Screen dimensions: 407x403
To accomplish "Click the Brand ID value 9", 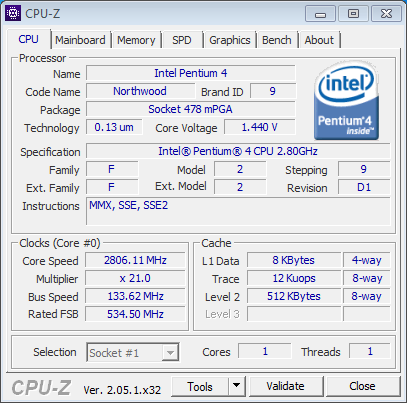I will coord(273,91).
